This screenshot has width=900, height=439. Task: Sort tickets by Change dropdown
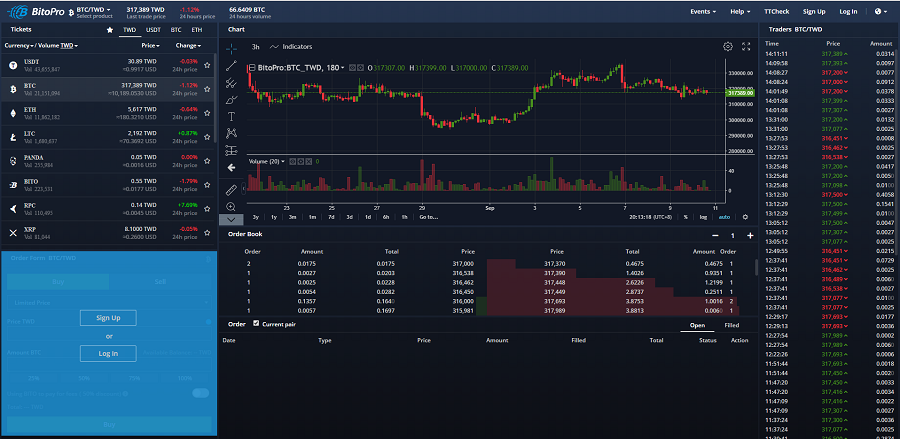click(x=188, y=45)
